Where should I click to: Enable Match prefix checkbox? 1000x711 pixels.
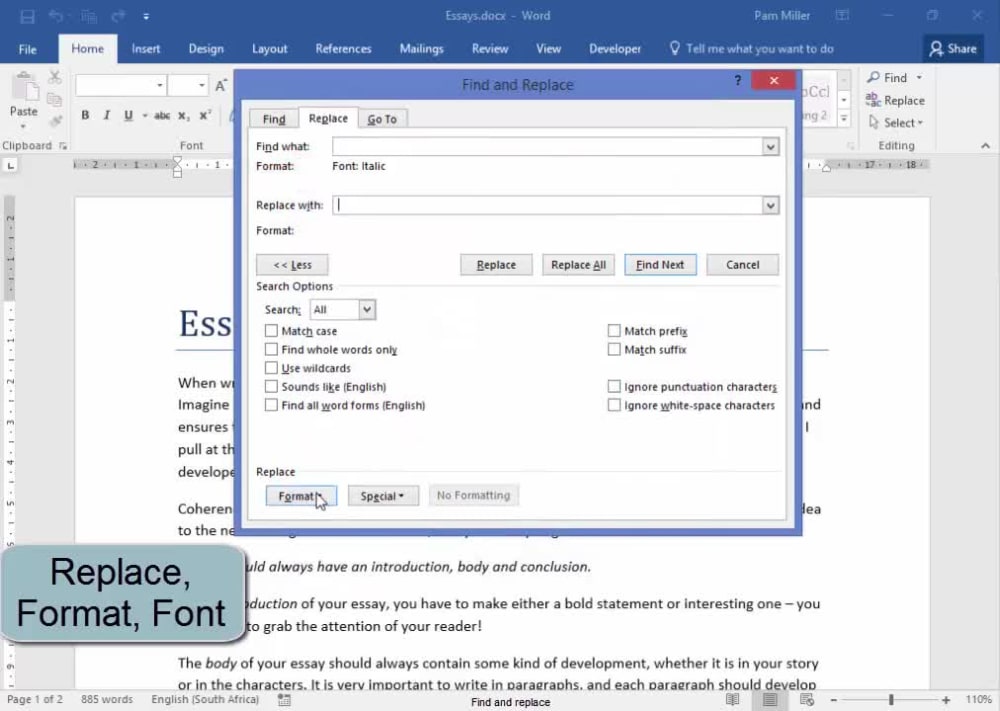(x=614, y=330)
